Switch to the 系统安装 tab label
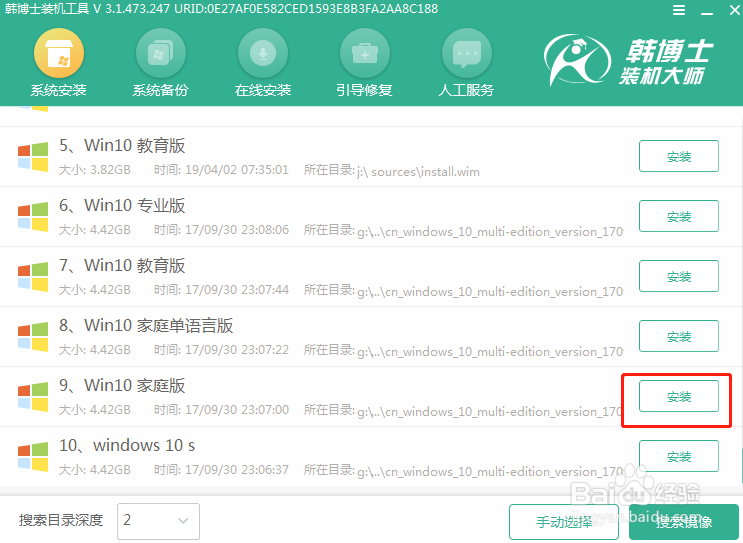The image size is (743, 543). (59, 90)
